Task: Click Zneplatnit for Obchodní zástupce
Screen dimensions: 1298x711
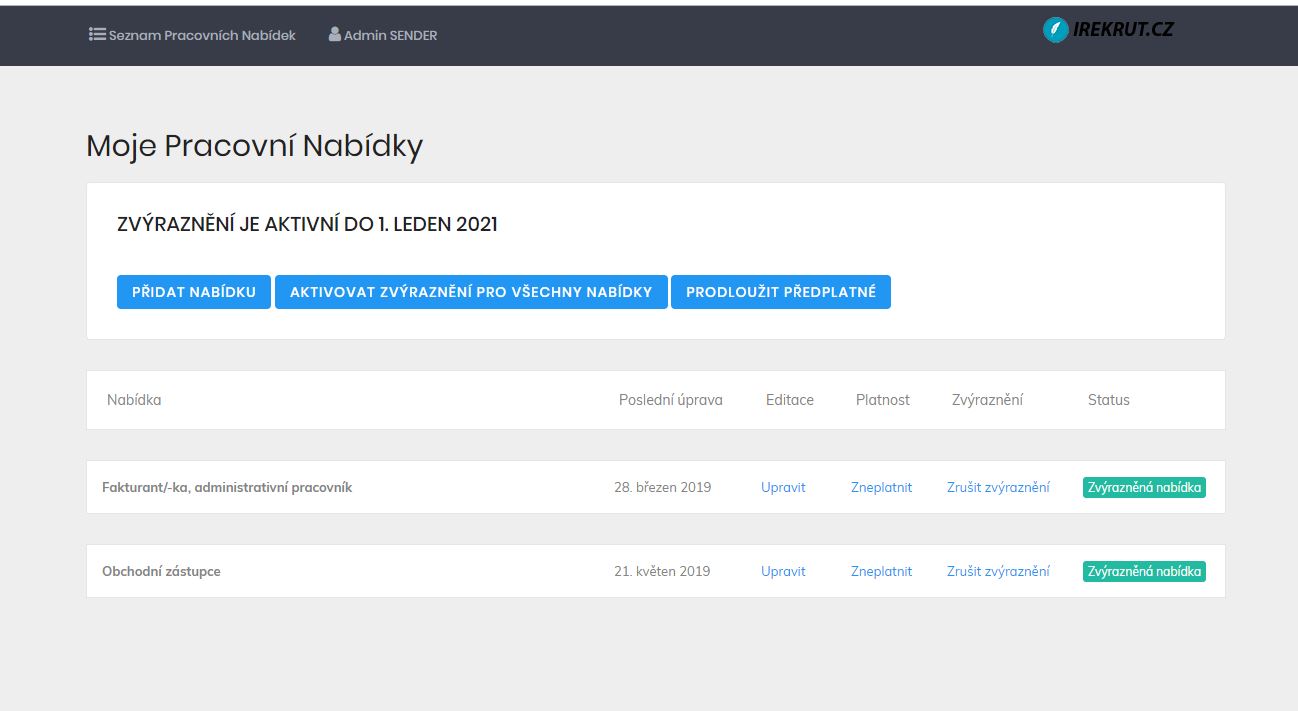Action: (881, 571)
